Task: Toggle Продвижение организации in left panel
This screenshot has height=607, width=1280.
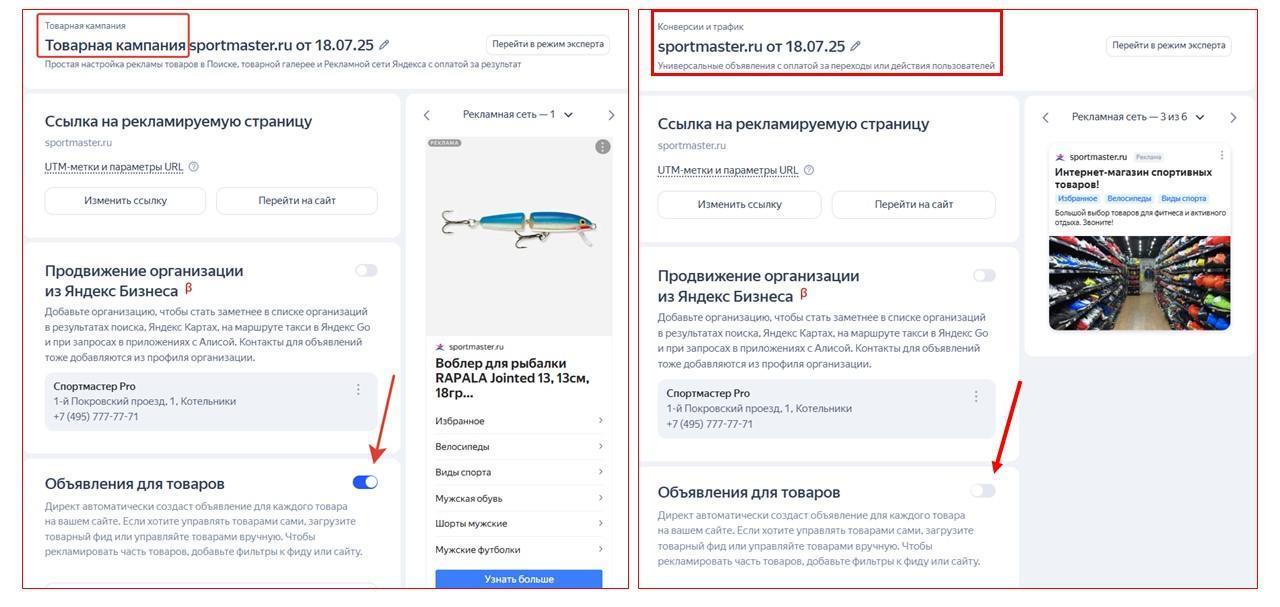Action: [366, 270]
